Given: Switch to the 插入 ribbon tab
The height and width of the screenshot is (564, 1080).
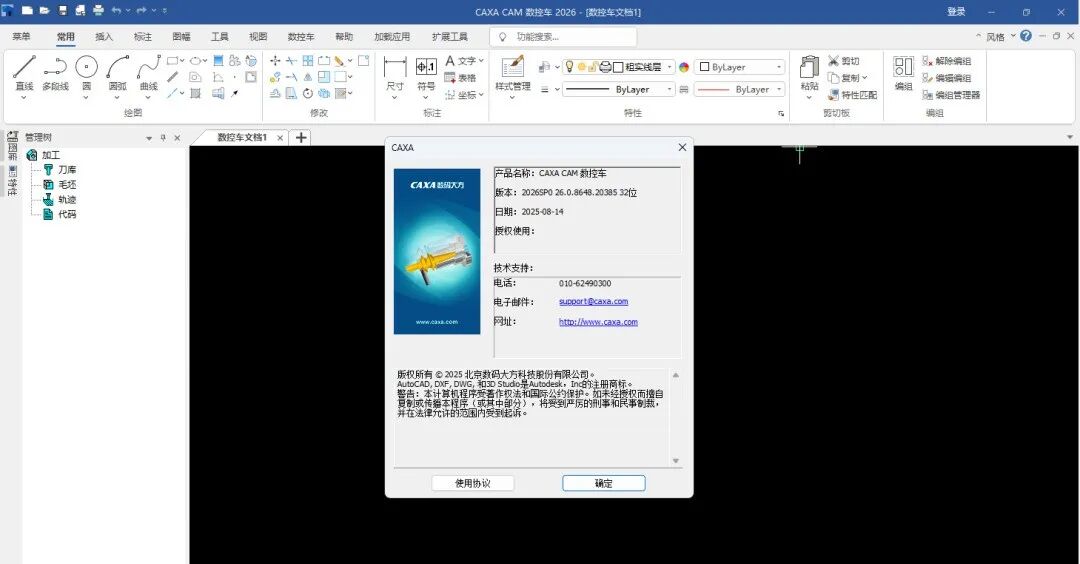Looking at the screenshot, I should 104,36.
